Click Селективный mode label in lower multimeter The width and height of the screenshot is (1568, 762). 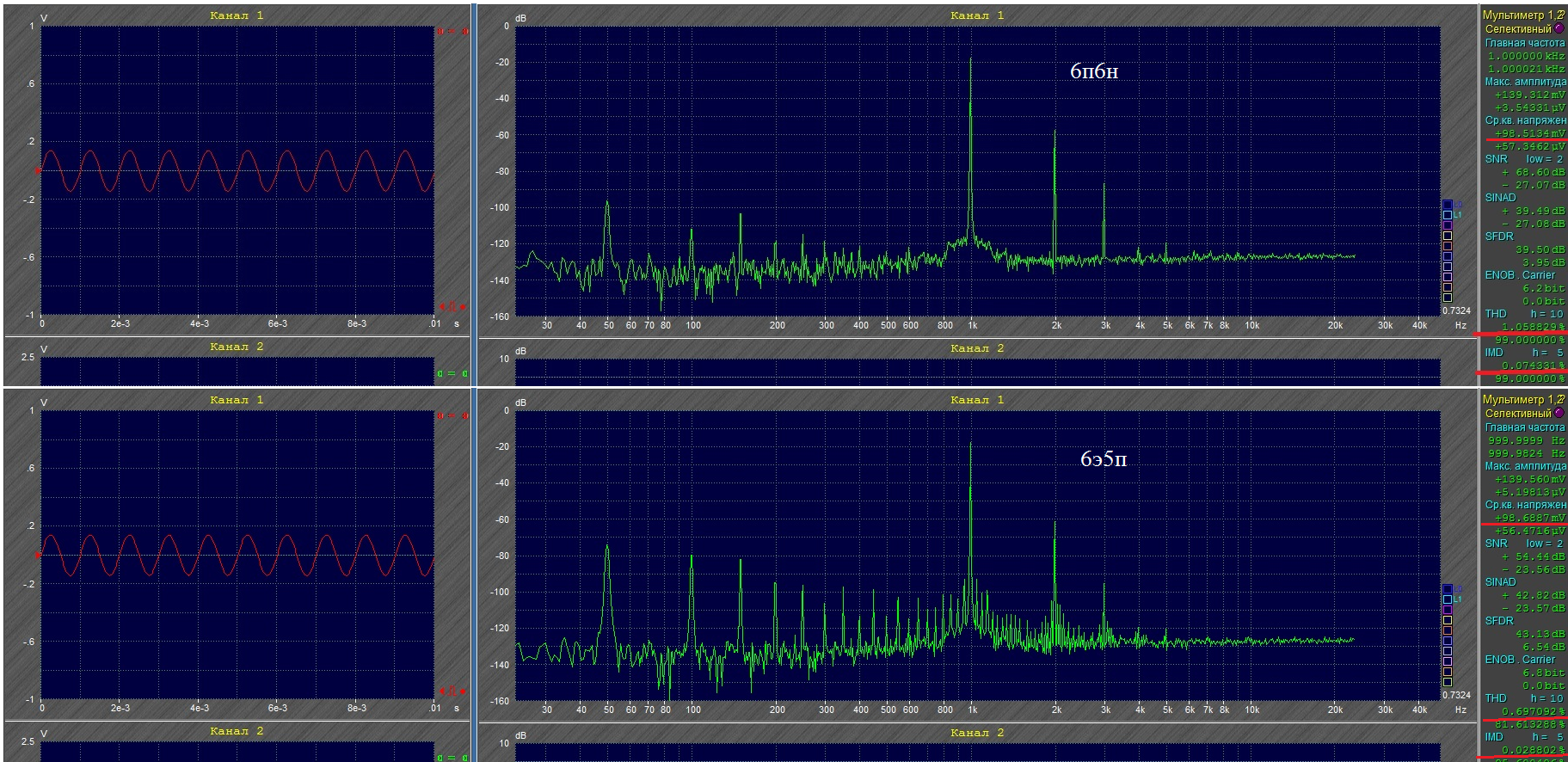[x=1518, y=413]
